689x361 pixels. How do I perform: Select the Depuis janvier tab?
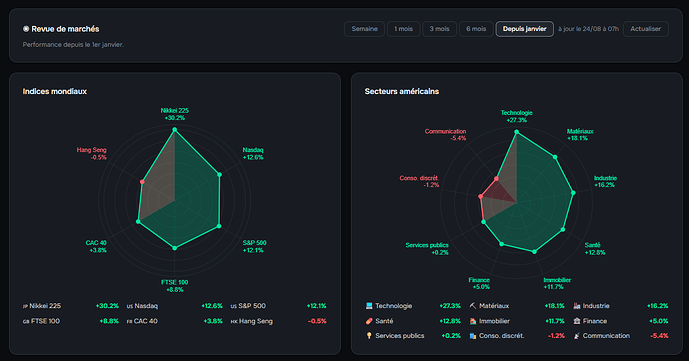[525, 29]
